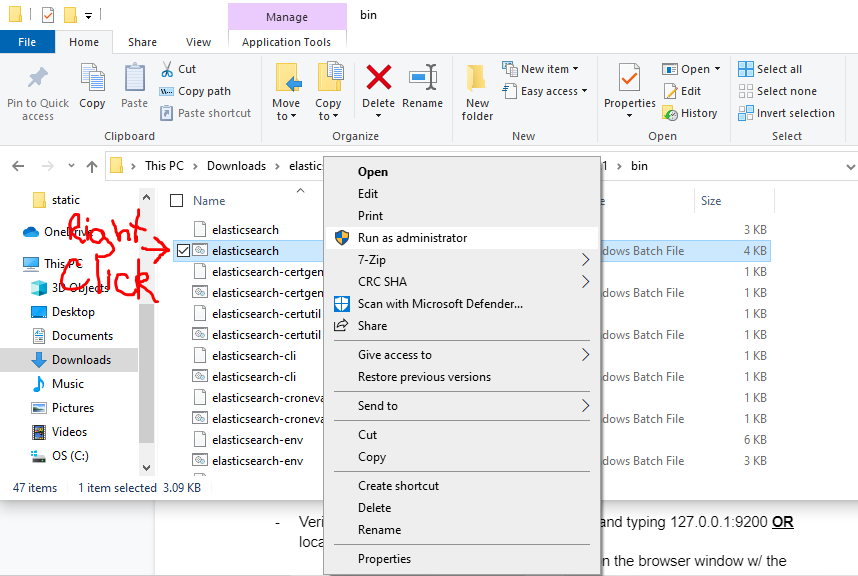
Task: Uncheck the selected elasticsearch batch file checkbox
Action: [183, 251]
